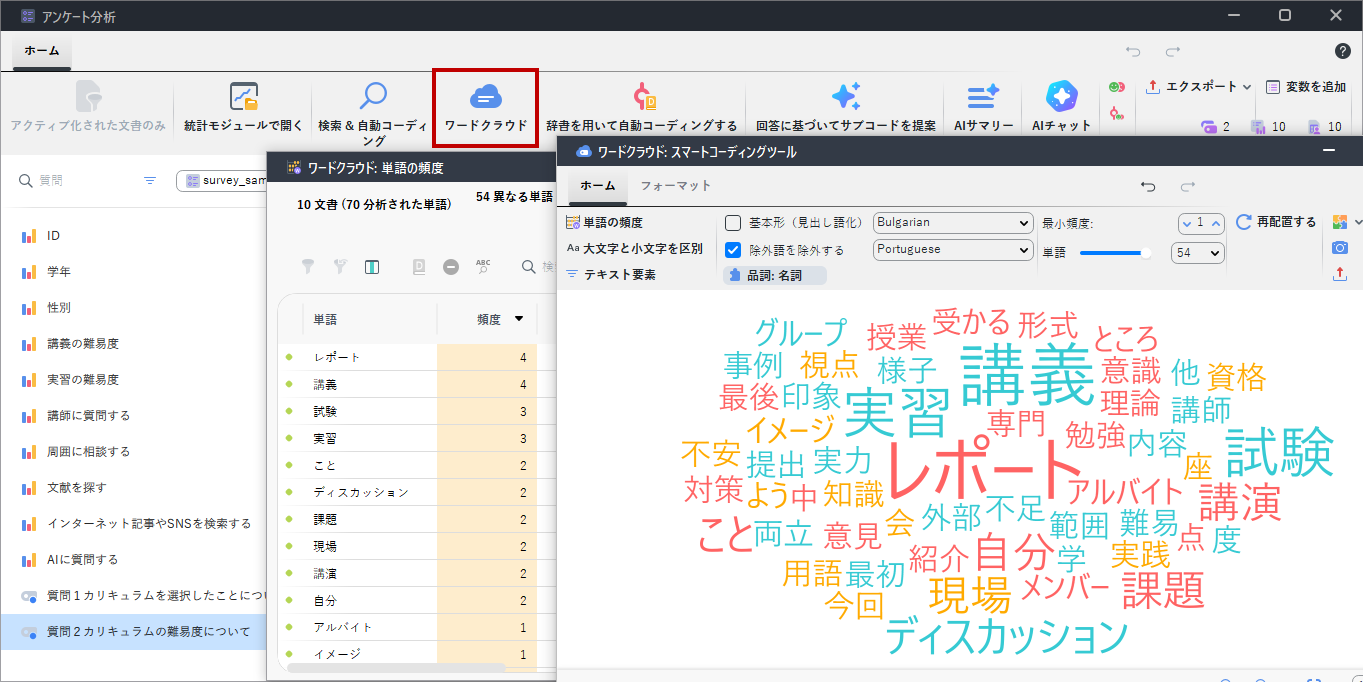Image resolution: width=1363 pixels, height=682 pixels.
Task: Select the 質問２カリキュラムの難易度について item
Action: click(x=148, y=631)
